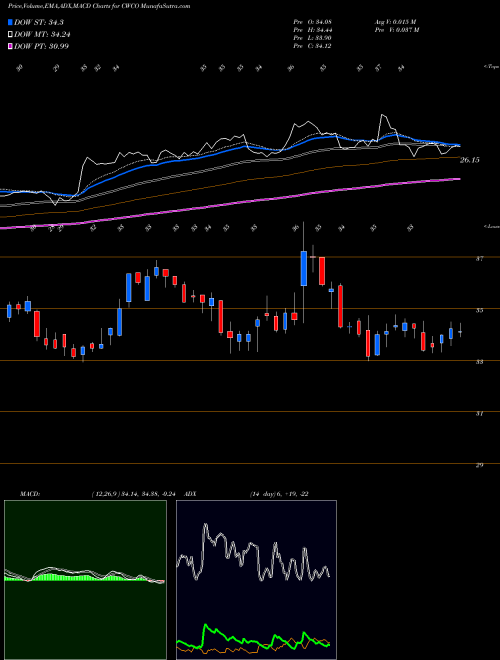Select the 'DOW ST: 34.3' legend label
The height and width of the screenshot is (660, 500).
point(38,22)
